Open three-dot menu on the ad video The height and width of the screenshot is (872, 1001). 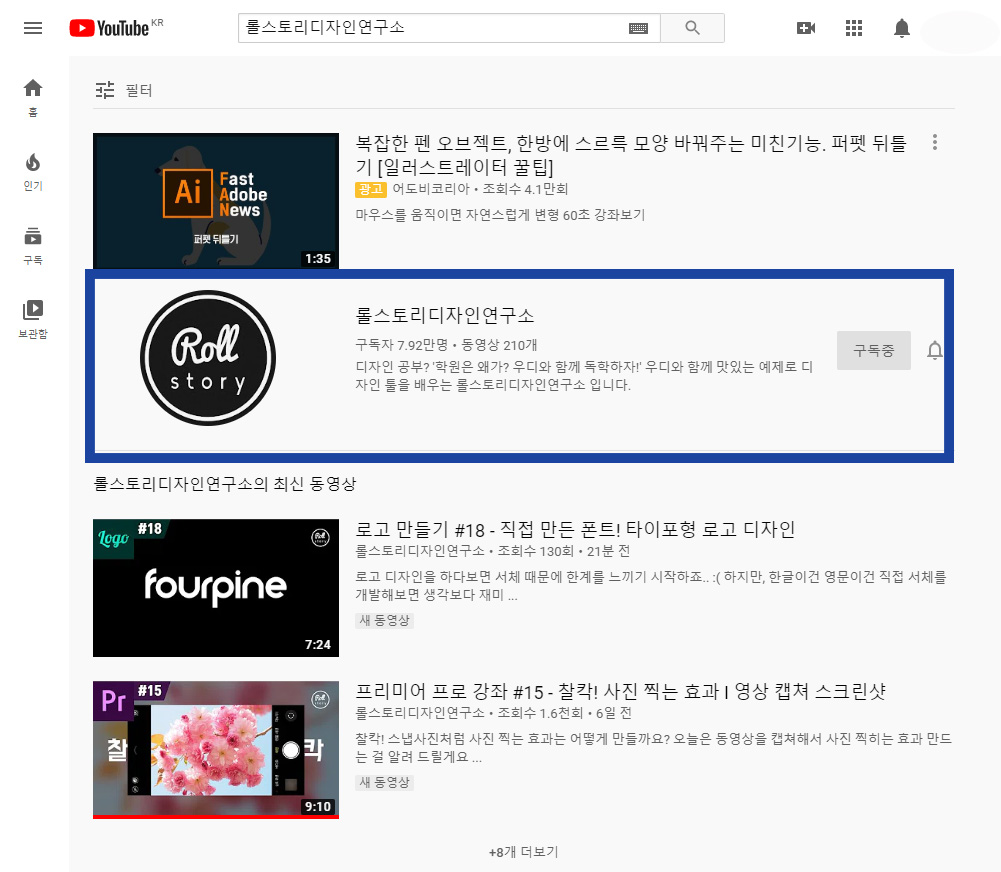tap(935, 142)
